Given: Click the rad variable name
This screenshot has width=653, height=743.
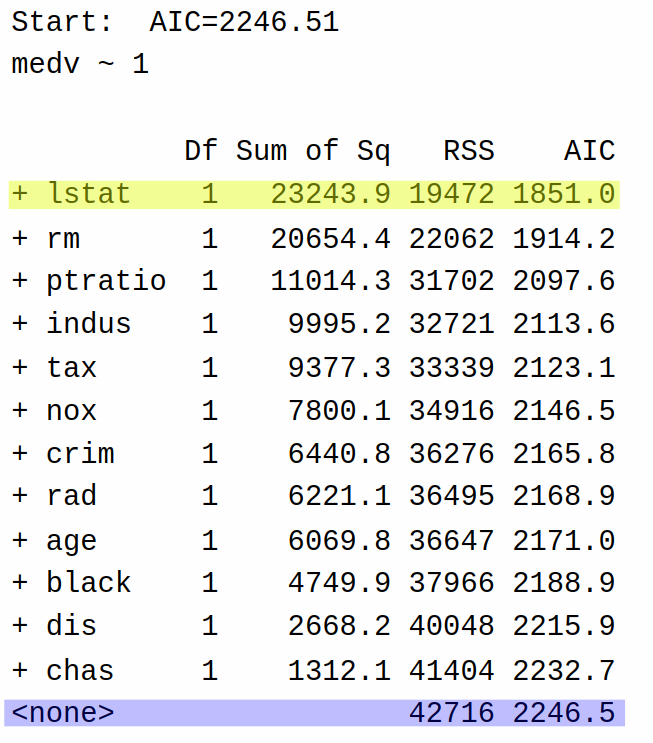Looking at the screenshot, I should (72, 496).
